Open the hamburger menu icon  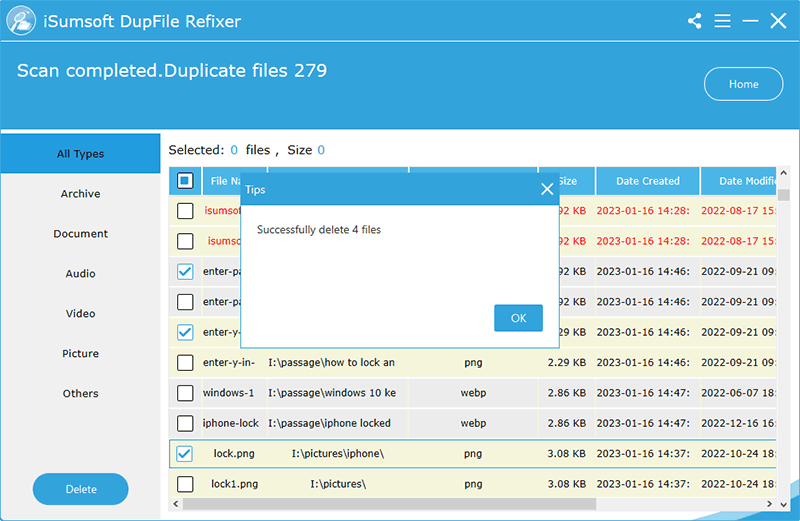click(x=722, y=21)
